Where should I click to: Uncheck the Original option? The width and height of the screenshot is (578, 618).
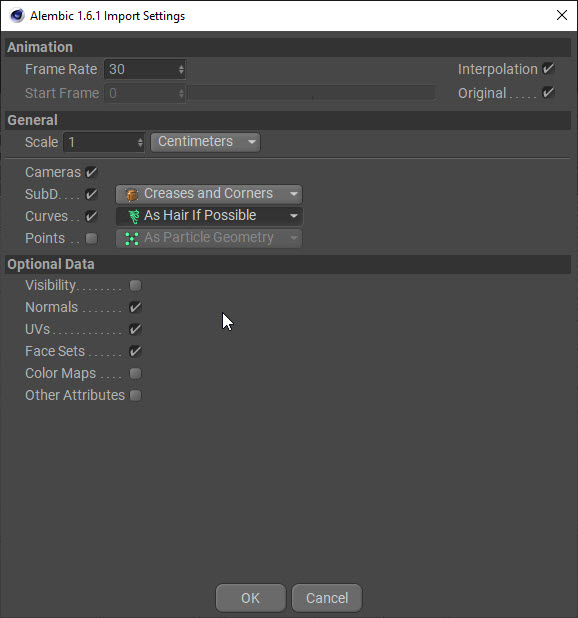click(548, 93)
